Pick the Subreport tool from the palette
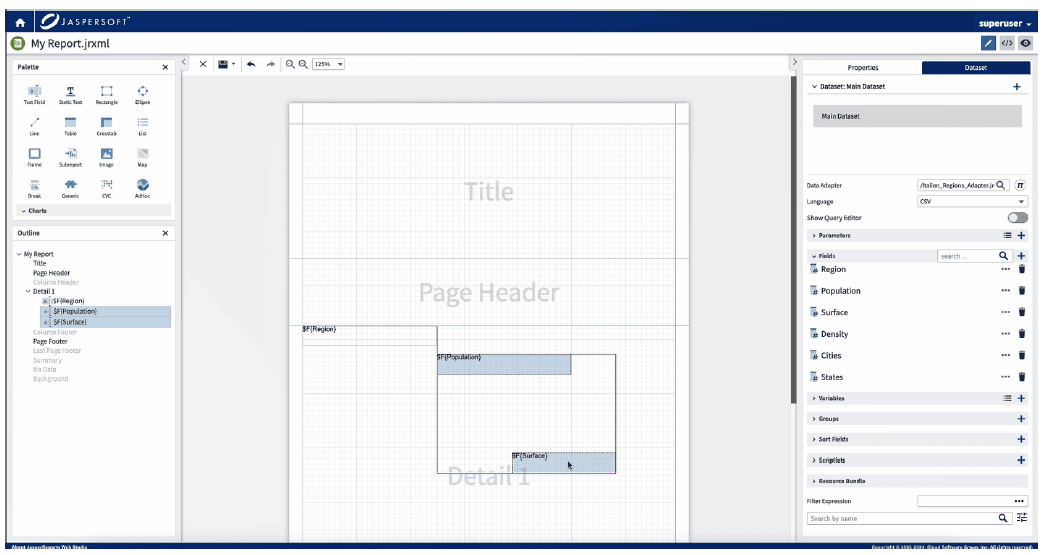1042x555 pixels. click(x=71, y=156)
